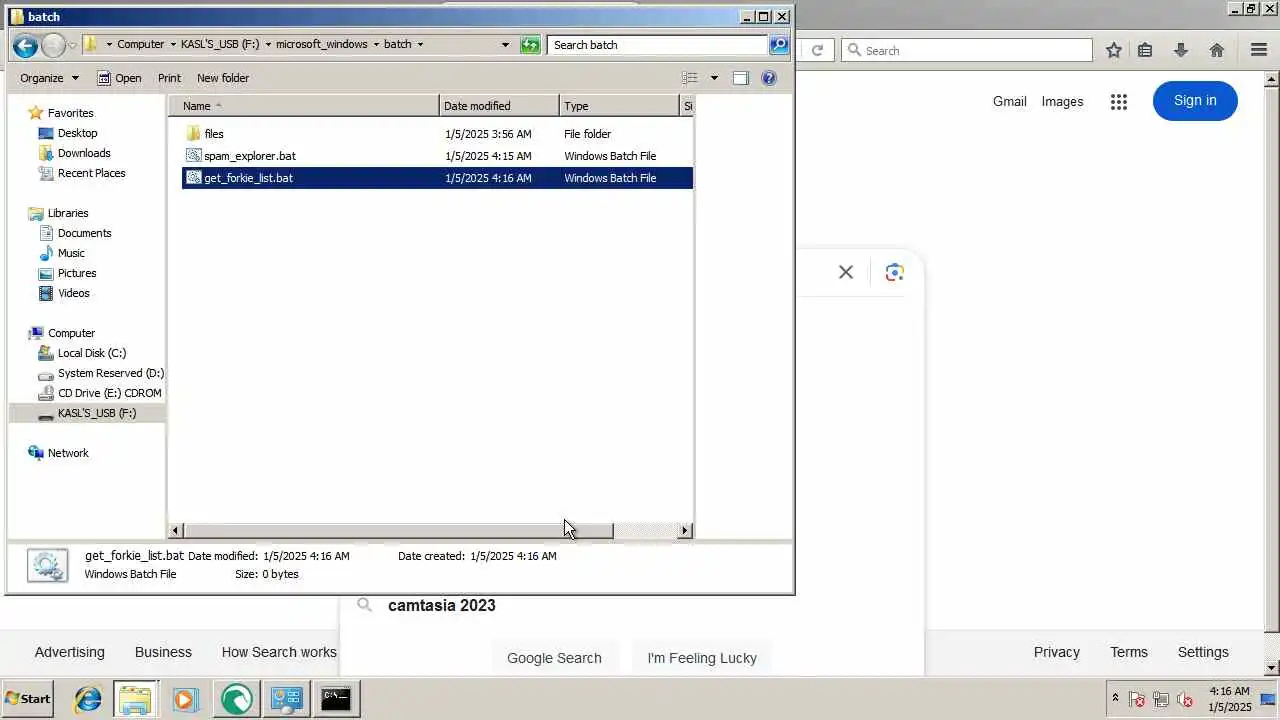Open recent pages dropdown next to Forward
Screen dimensions: 1280x720
(x=72, y=45)
